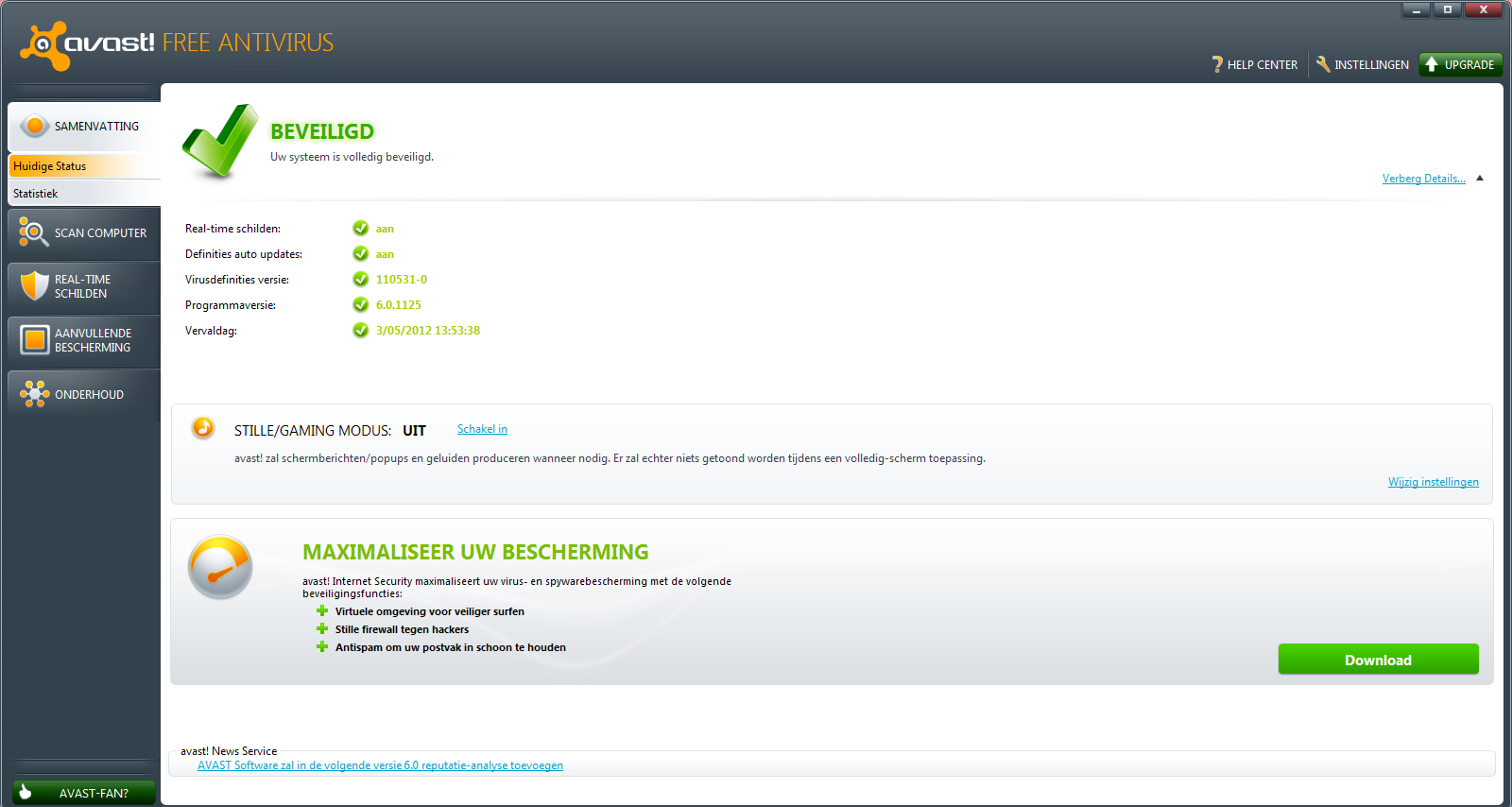
Task: Open Aanvullende Bescherming section
Action: tap(84, 340)
